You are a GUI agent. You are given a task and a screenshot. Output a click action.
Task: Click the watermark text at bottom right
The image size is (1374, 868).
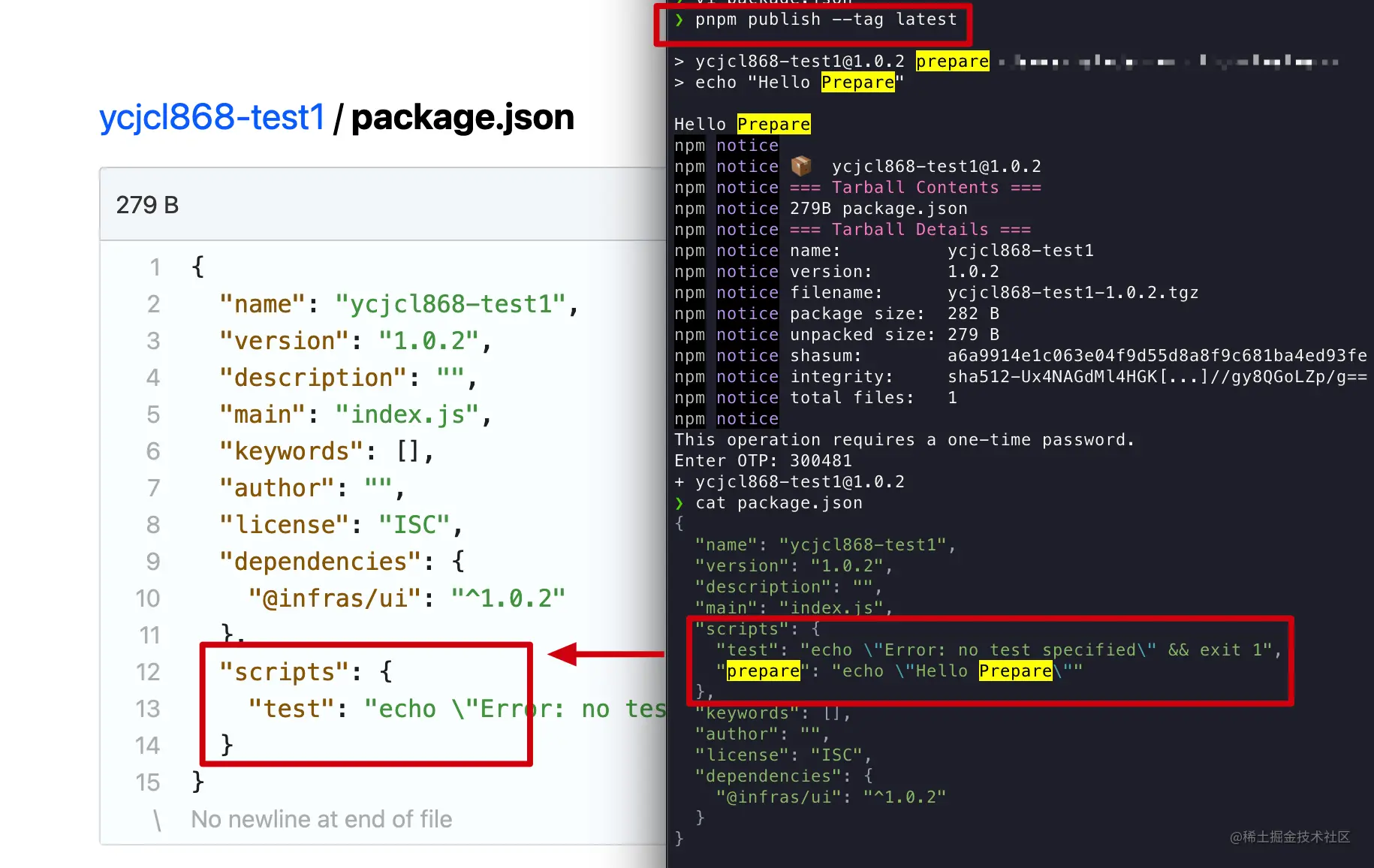pyautogui.click(x=1289, y=836)
